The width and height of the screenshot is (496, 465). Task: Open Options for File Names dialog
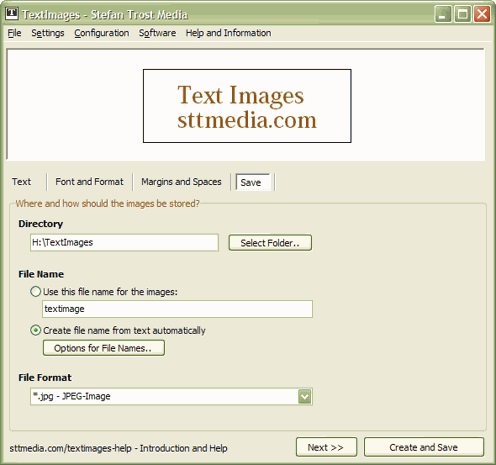tap(104, 348)
